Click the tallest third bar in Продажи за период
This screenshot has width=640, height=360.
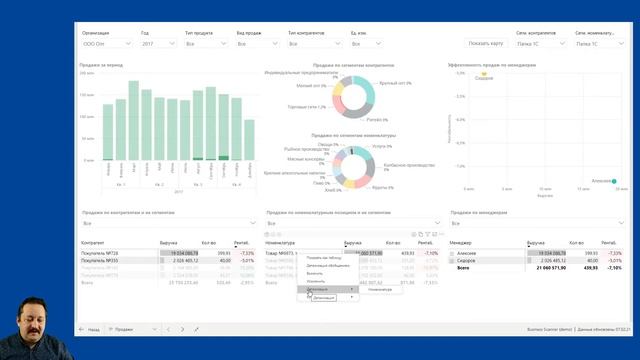133,120
